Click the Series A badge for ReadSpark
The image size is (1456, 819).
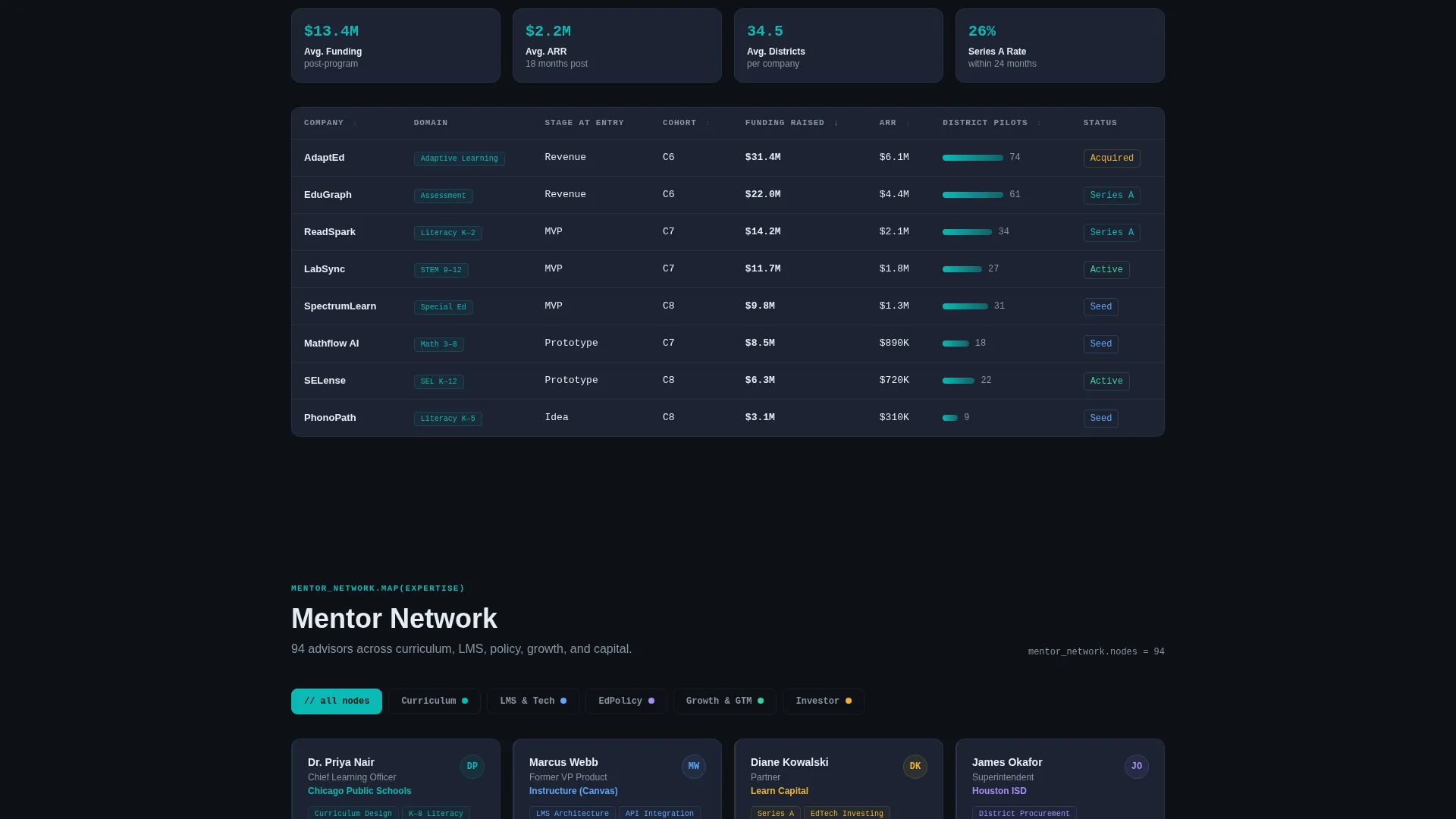[x=1112, y=233]
